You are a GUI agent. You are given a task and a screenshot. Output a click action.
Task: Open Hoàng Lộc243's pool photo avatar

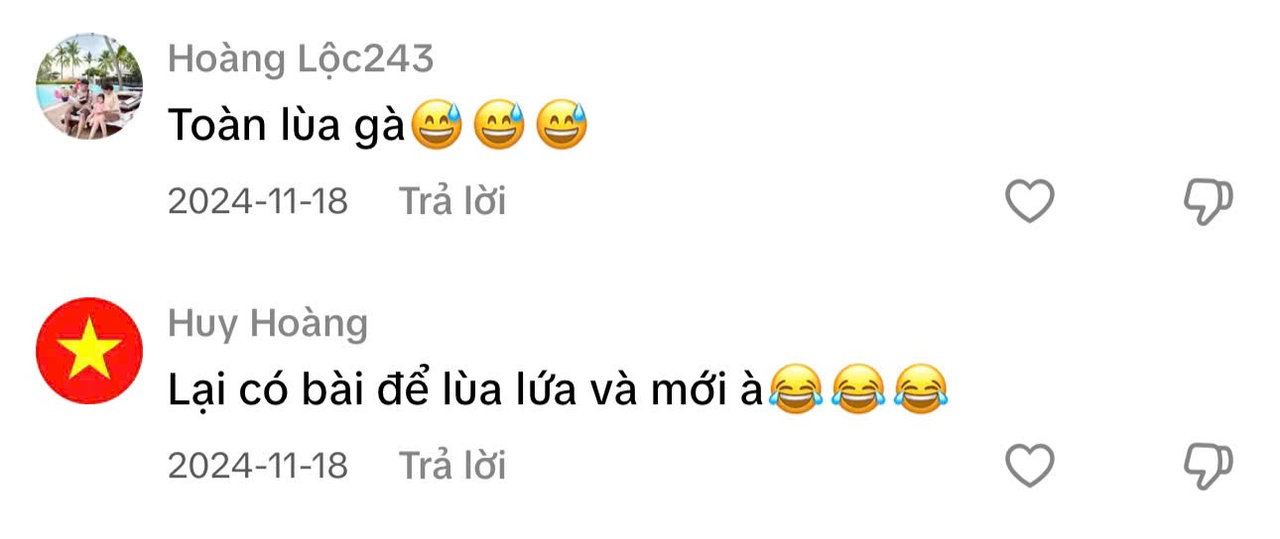[89, 86]
